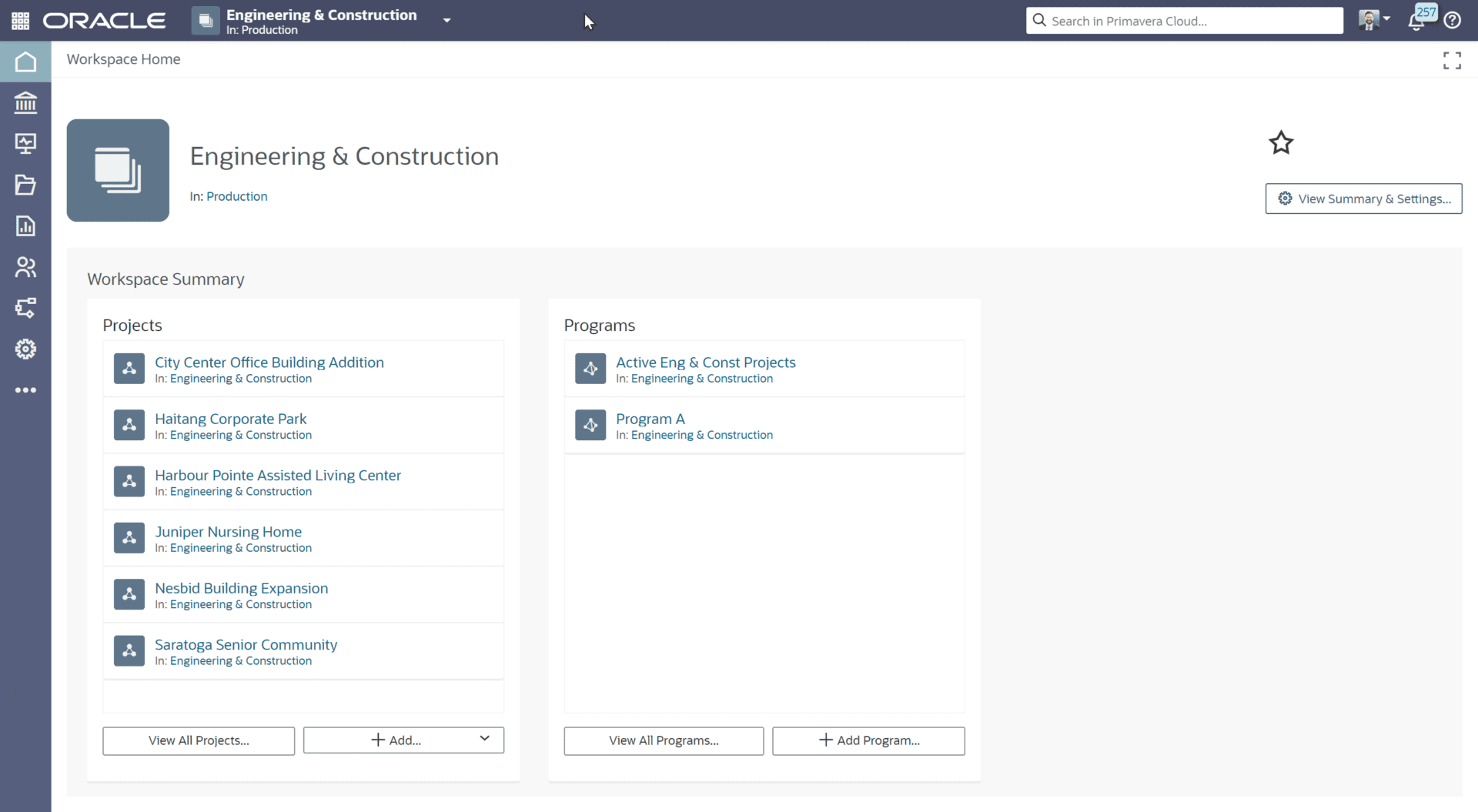Click Harbour Pointe project icon
This screenshot has height=812, width=1478.
pos(129,481)
